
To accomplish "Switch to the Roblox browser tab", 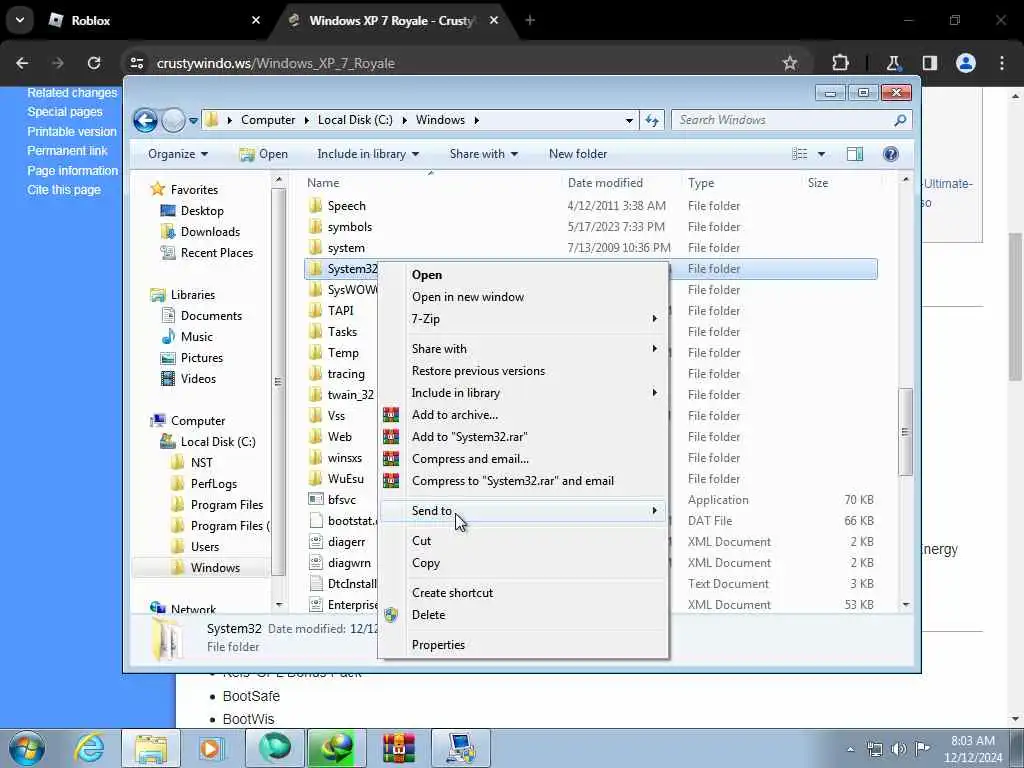I will [155, 20].
